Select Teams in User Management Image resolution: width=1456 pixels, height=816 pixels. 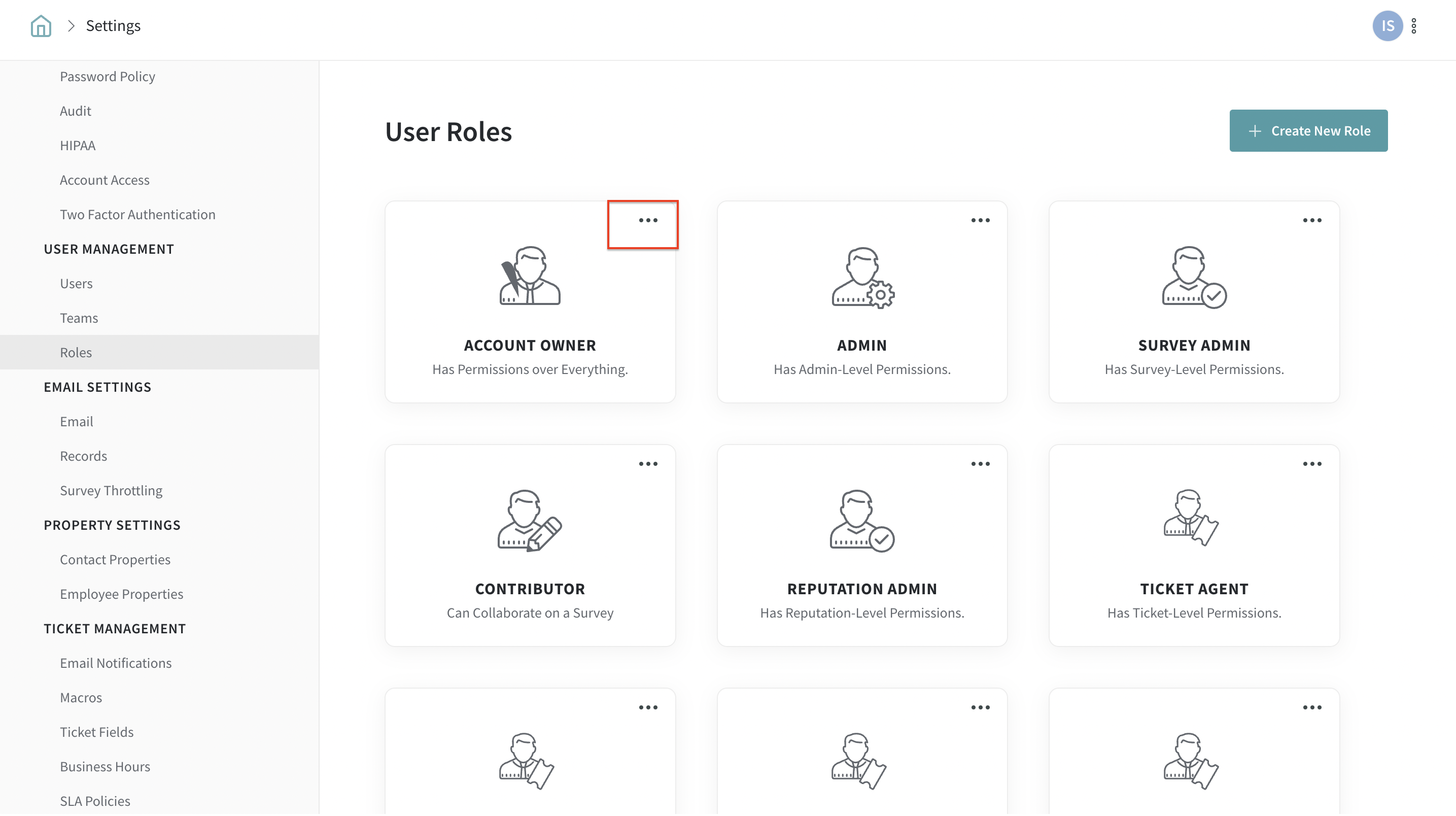tap(79, 318)
